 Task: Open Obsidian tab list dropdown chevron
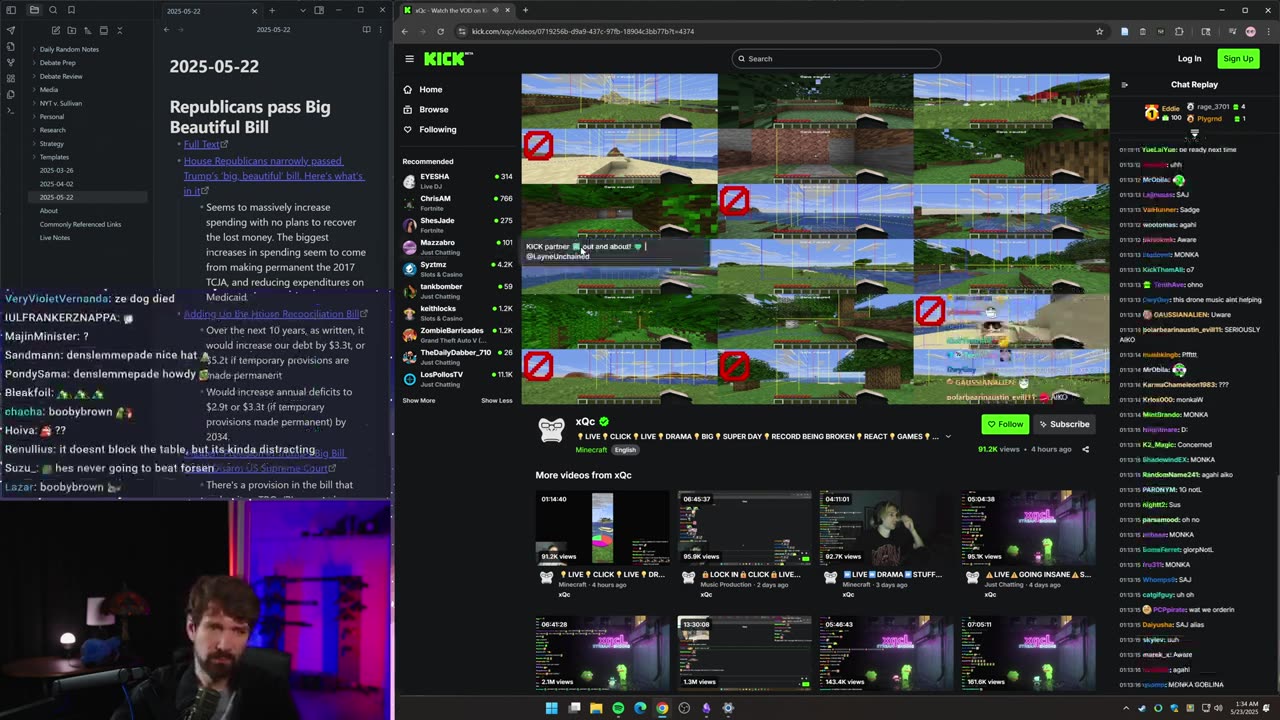302,10
